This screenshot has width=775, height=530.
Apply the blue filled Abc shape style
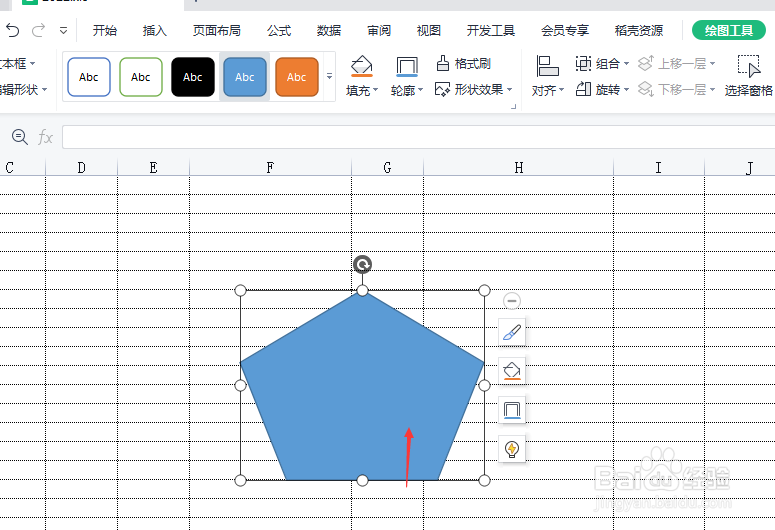pos(245,77)
